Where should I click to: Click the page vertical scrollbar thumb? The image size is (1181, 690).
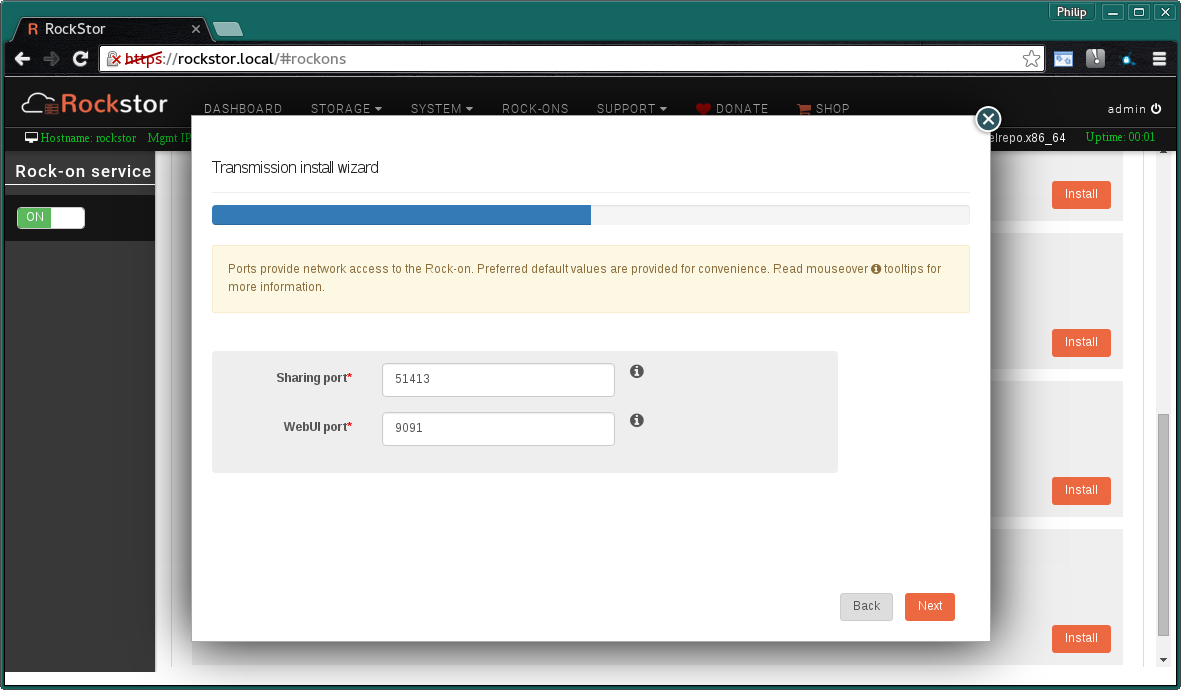1163,525
